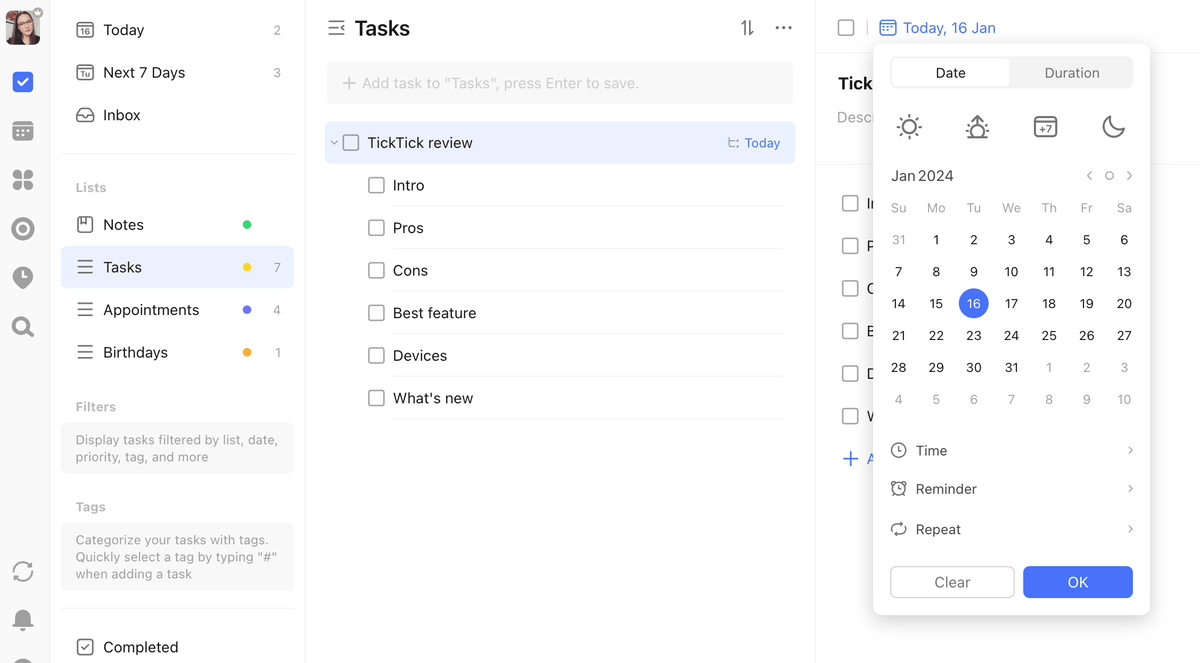Mark the Intro subtask complete
Screen dimensions: 1200x663
point(376,185)
